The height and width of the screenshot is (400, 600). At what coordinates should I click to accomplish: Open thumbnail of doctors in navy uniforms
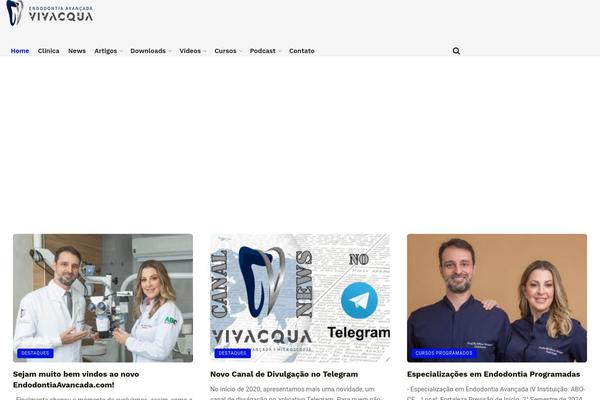pos(497,298)
